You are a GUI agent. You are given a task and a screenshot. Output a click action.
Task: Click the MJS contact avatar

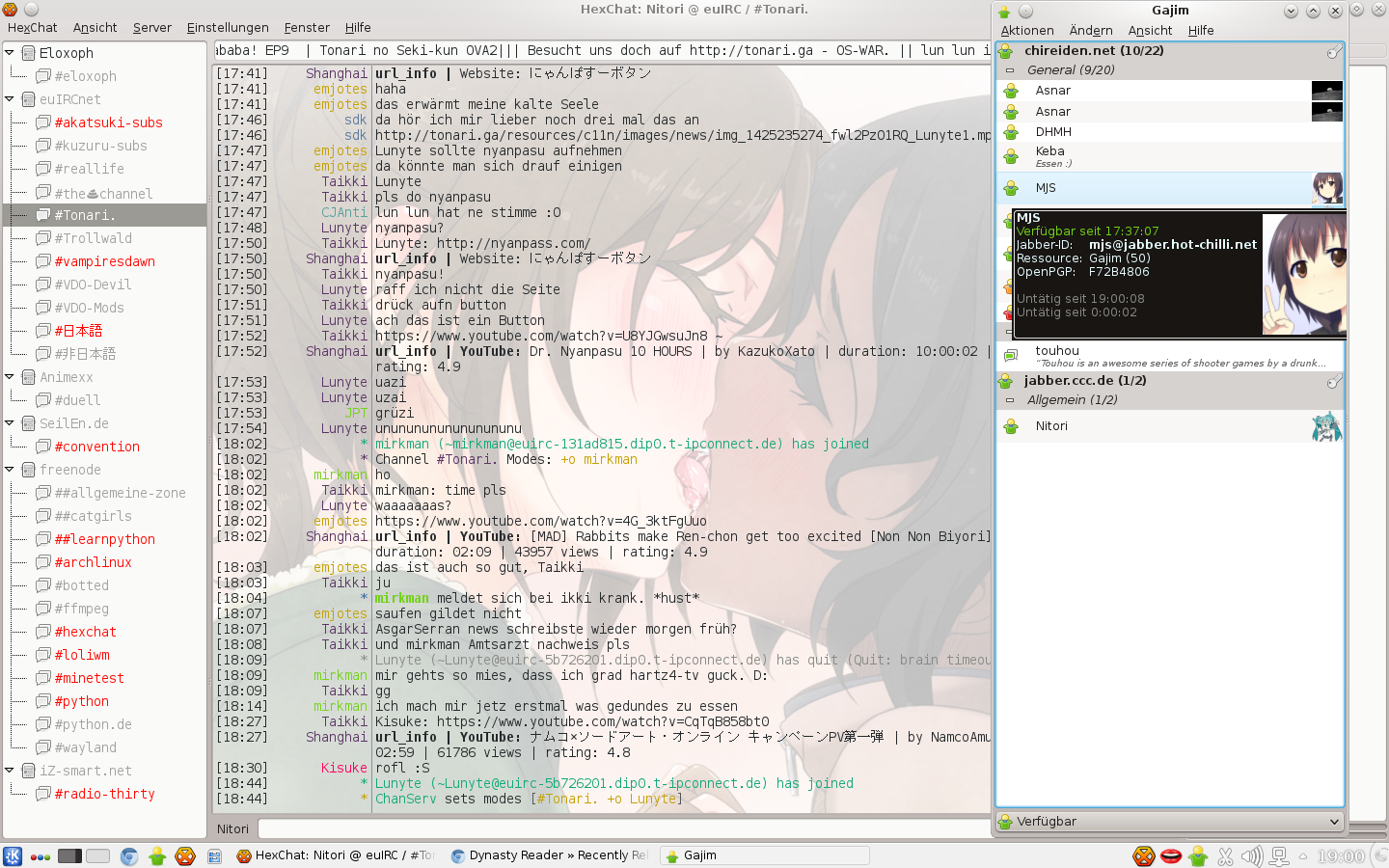[1327, 188]
